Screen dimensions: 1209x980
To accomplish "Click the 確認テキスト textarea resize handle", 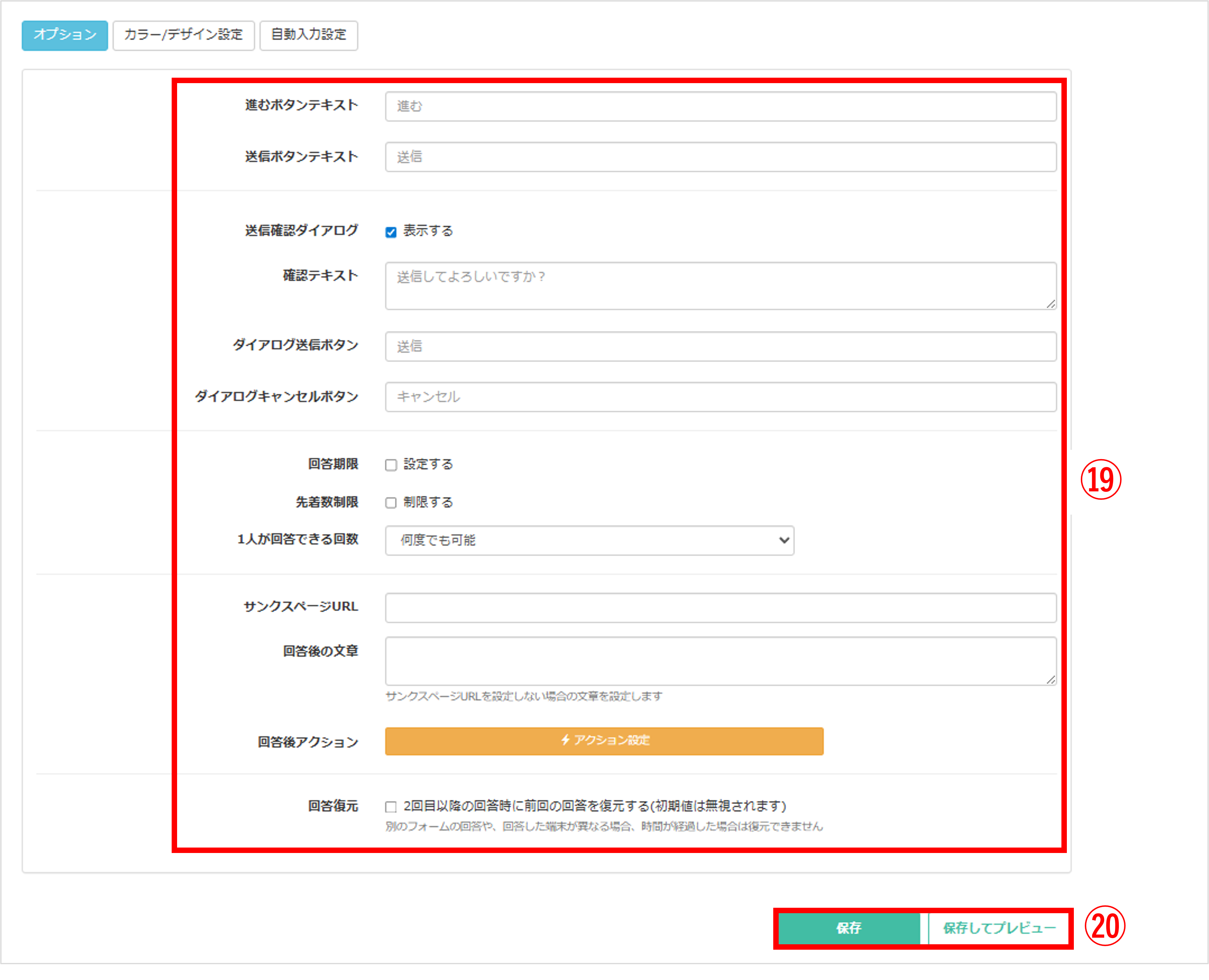I will (1051, 304).
